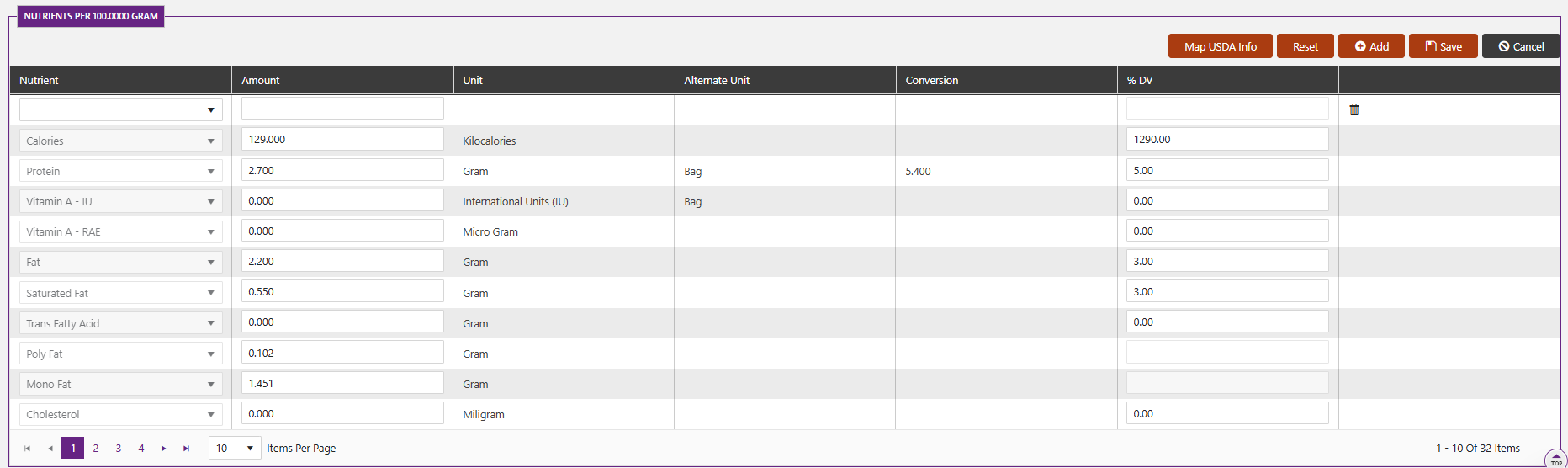The image size is (1568, 468).
Task: Reset the nutrient table
Action: 1305,46
